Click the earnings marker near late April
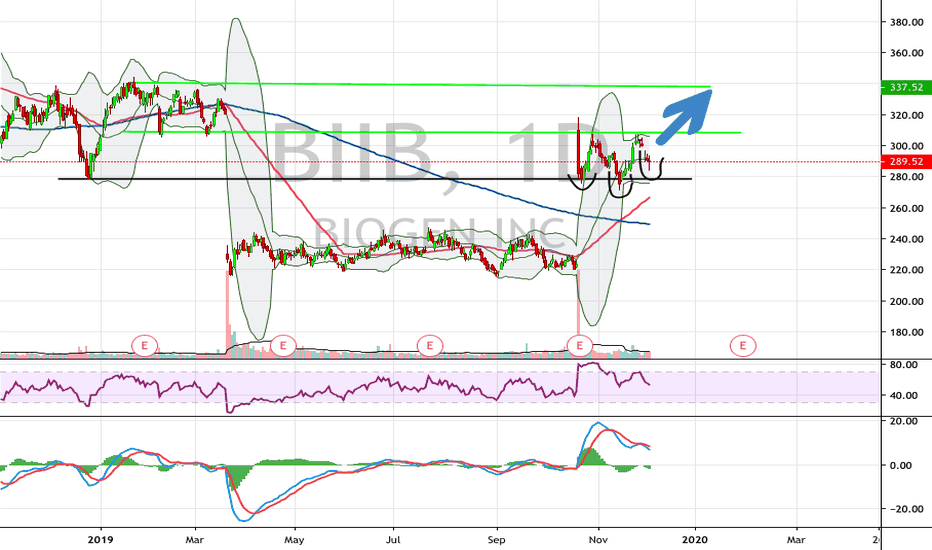Image resolution: width=932 pixels, height=550 pixels. [x=284, y=345]
